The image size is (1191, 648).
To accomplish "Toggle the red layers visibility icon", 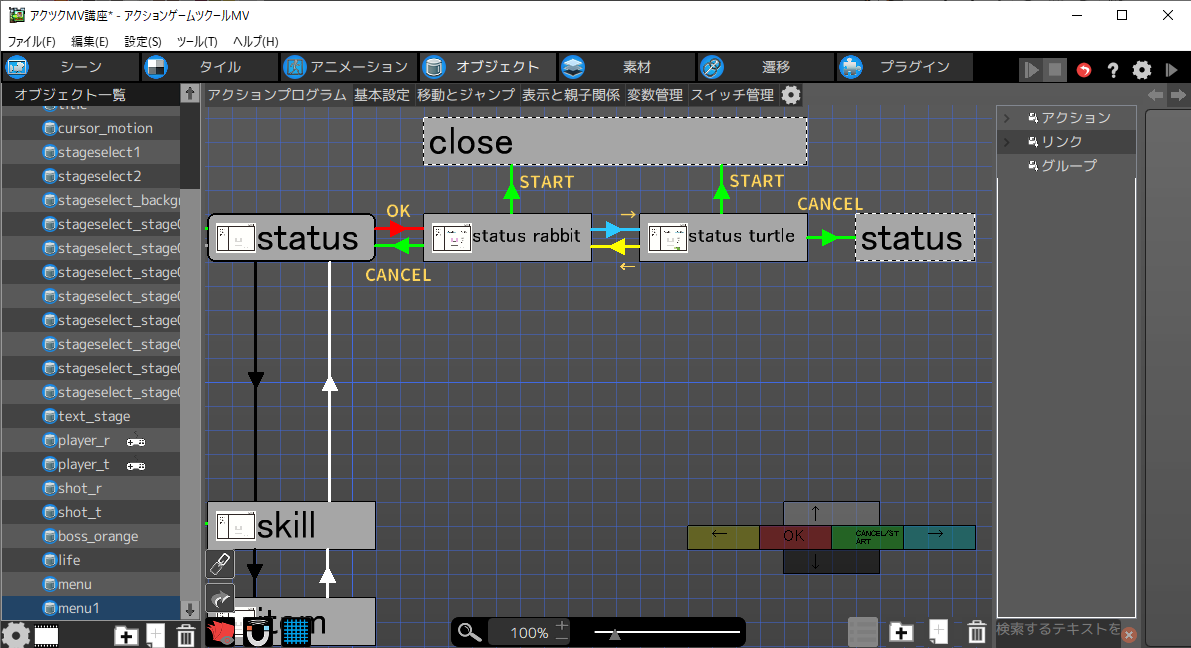I will point(220,632).
